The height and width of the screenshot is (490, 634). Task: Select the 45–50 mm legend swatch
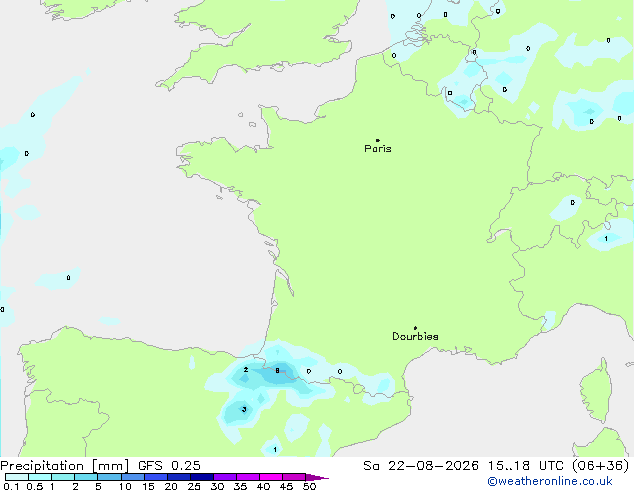pos(294,477)
